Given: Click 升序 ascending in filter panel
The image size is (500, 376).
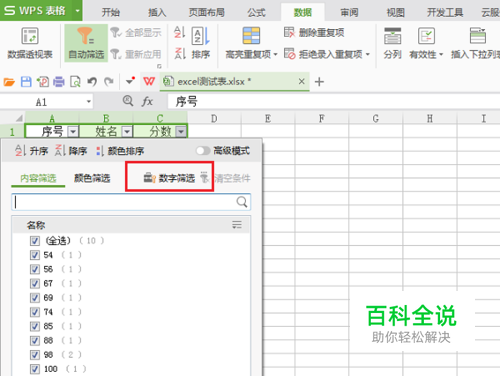Looking at the screenshot, I should point(31,151).
